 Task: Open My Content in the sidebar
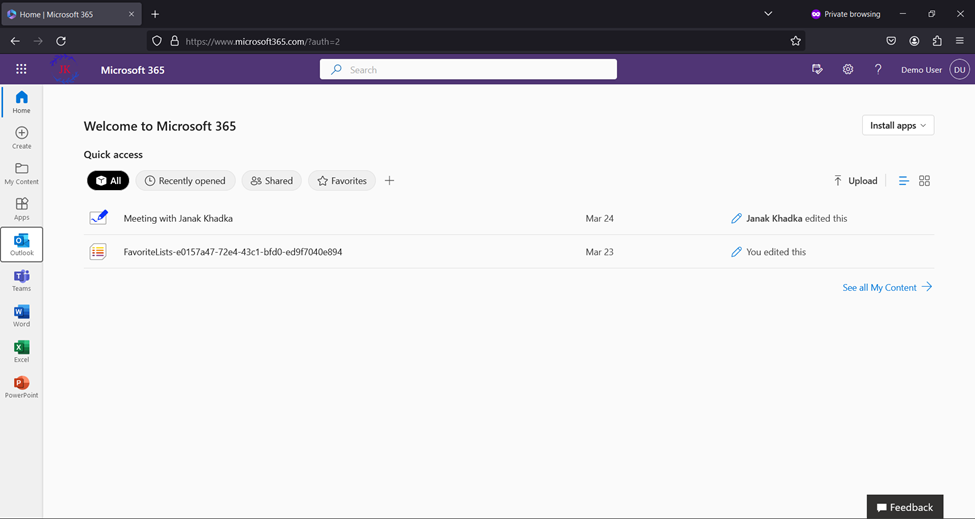(x=22, y=173)
